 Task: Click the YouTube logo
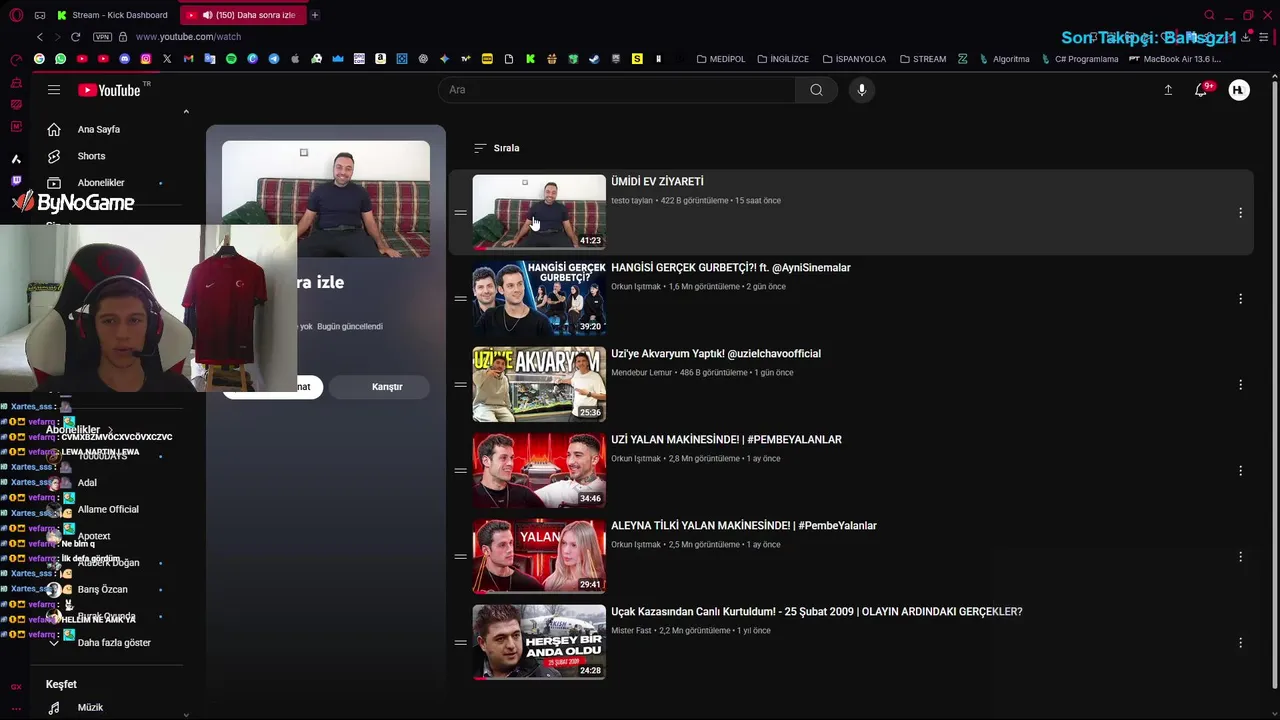pyautogui.click(x=109, y=90)
